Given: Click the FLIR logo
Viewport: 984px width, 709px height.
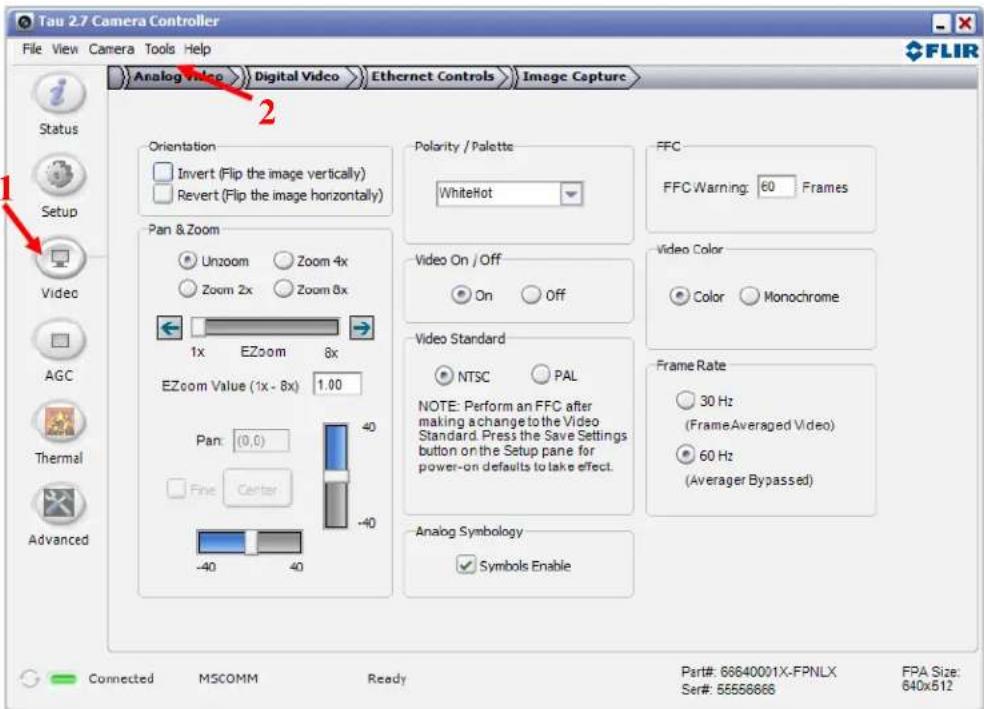Looking at the screenshot, I should [941, 51].
